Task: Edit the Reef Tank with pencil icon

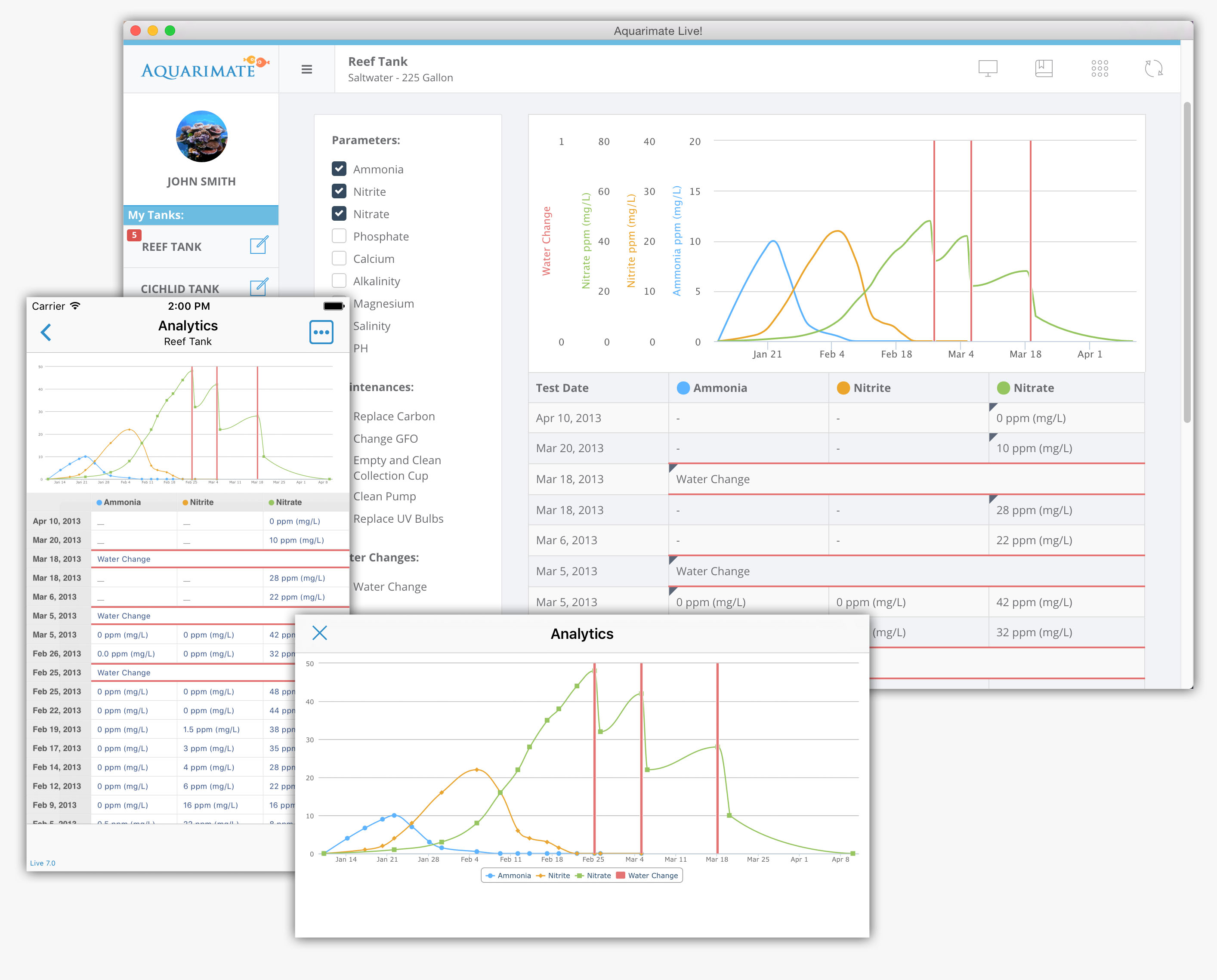Action: coord(259,245)
